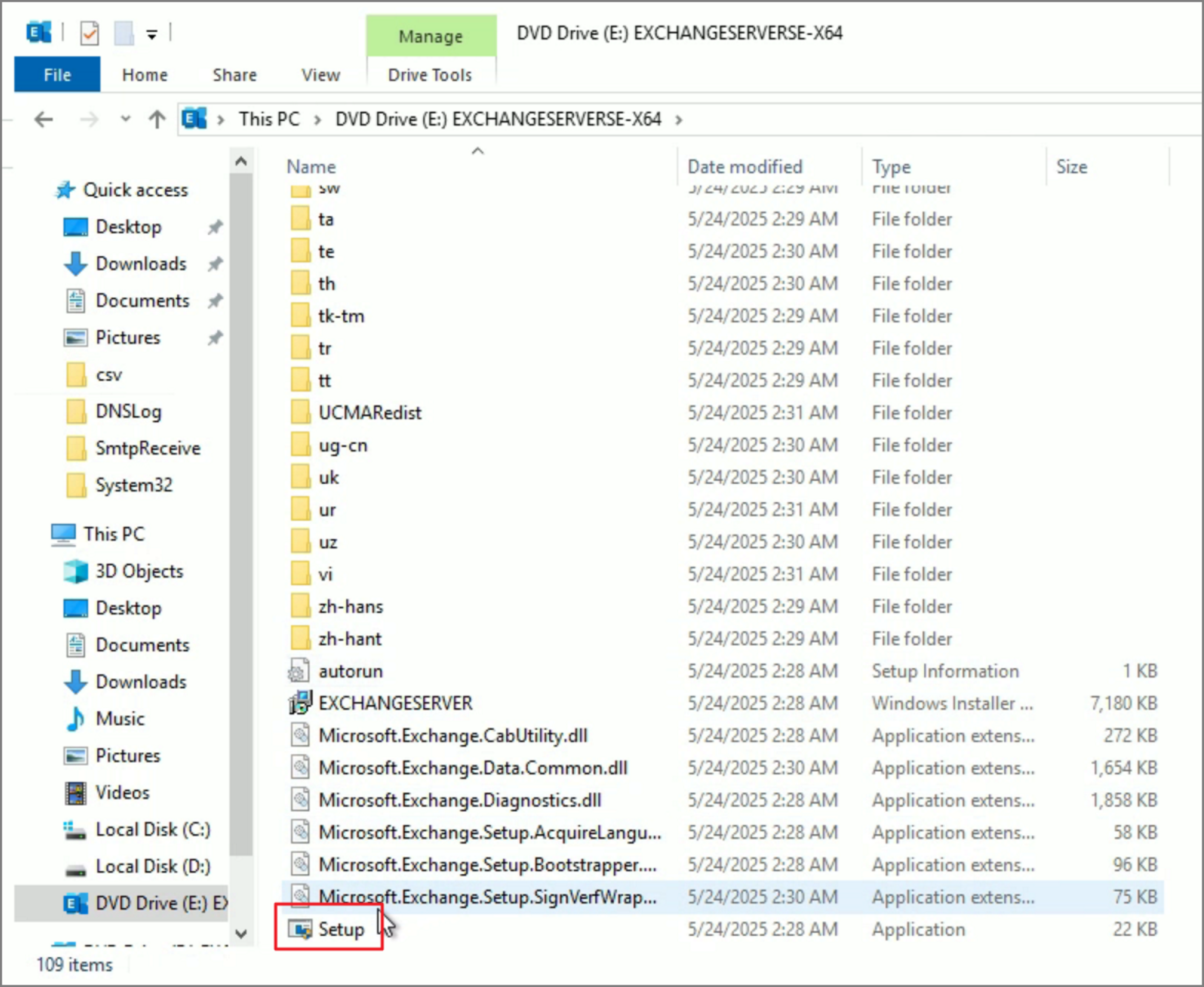Switch to the View ribbon tab
Viewport: 1204px width, 987px height.
[x=321, y=75]
